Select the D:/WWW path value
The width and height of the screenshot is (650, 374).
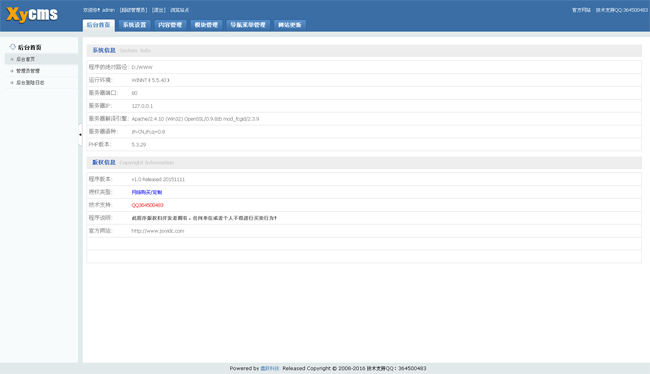tap(142, 67)
